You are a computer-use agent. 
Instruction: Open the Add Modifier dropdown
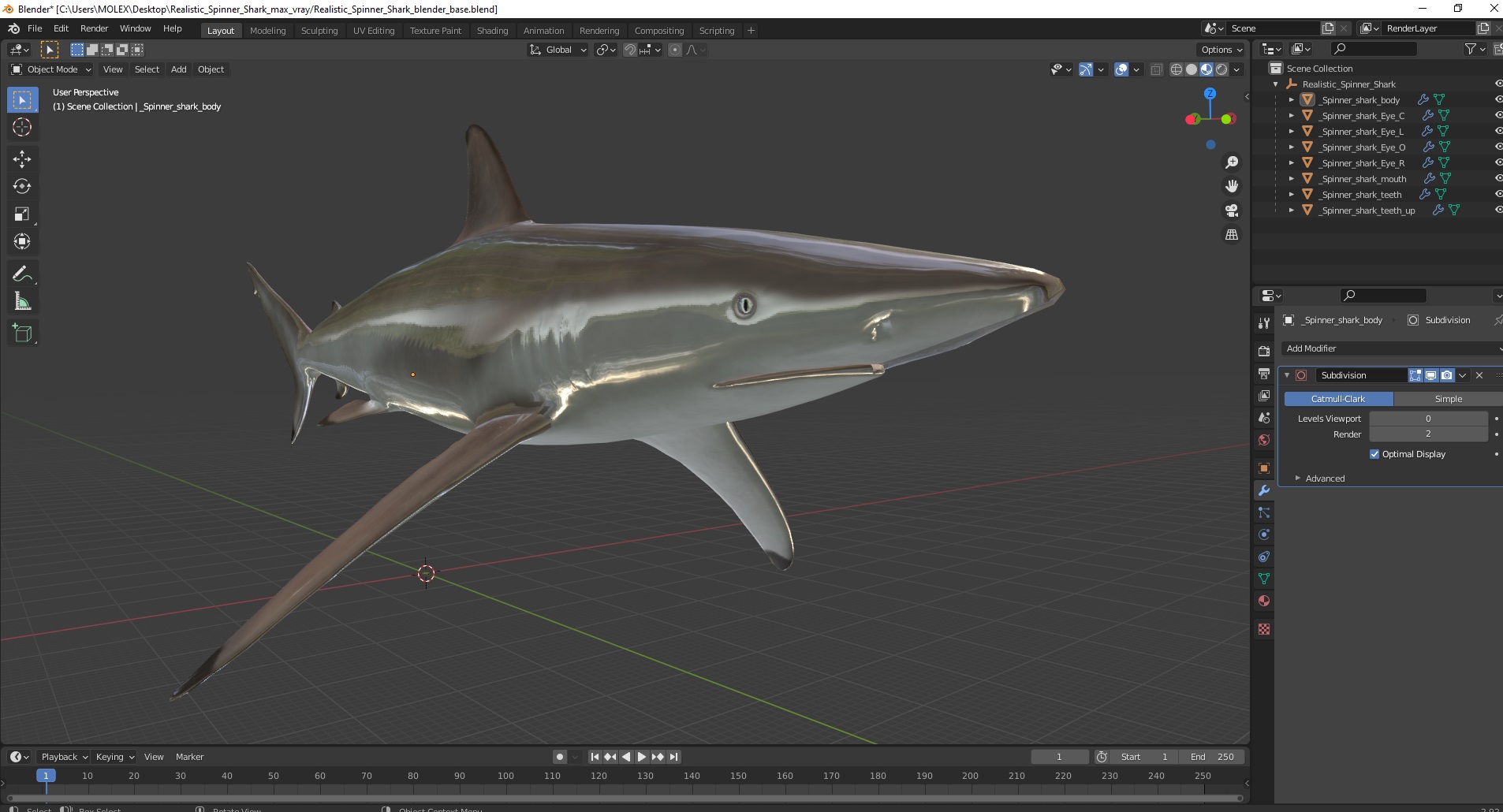click(1392, 348)
